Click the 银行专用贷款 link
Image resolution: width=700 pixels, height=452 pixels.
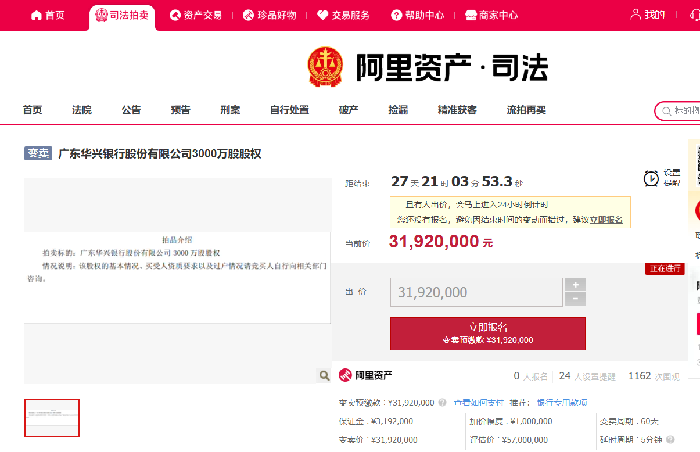coord(562,402)
